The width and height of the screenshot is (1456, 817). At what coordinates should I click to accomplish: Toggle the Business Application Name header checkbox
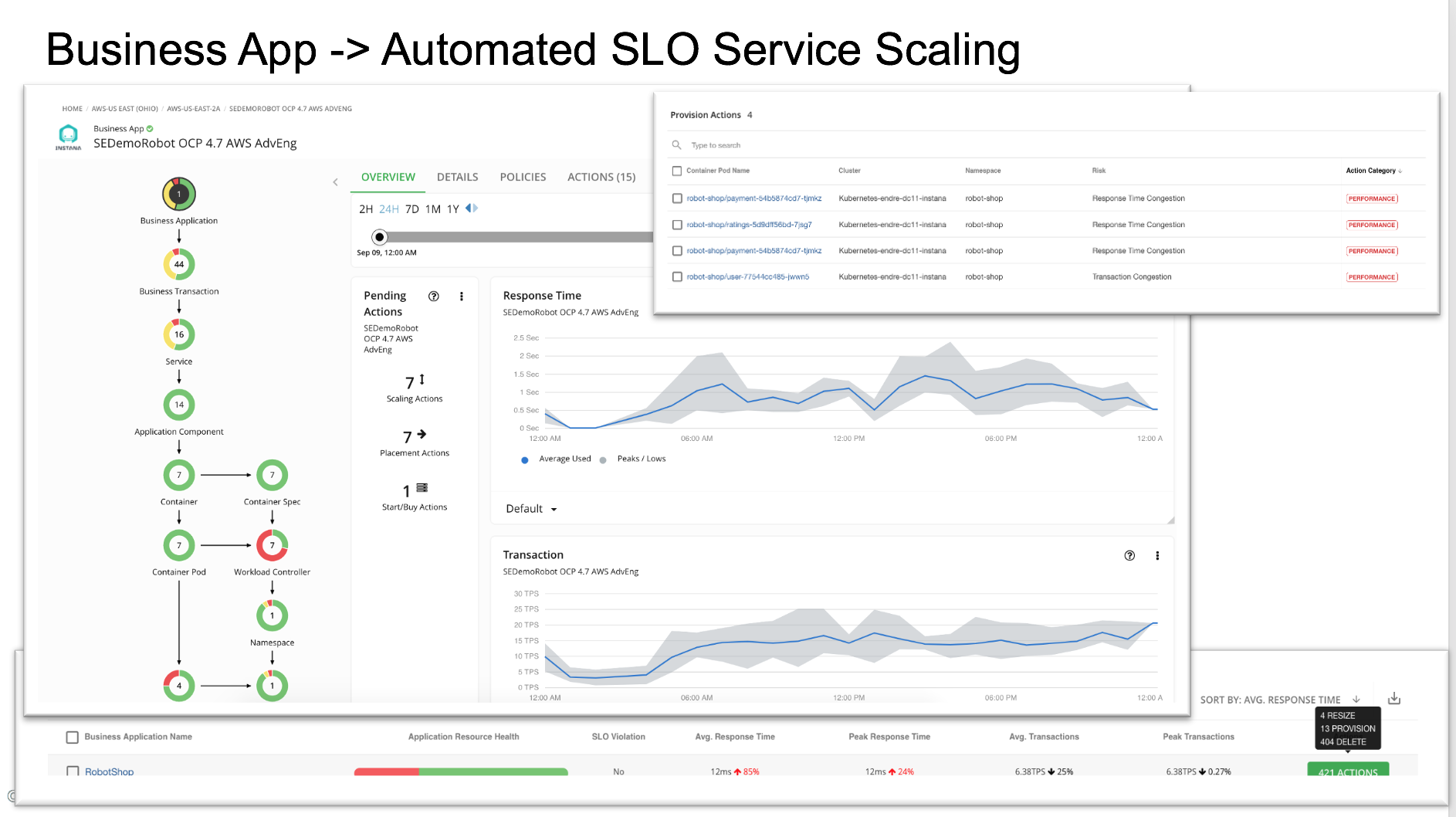73,737
